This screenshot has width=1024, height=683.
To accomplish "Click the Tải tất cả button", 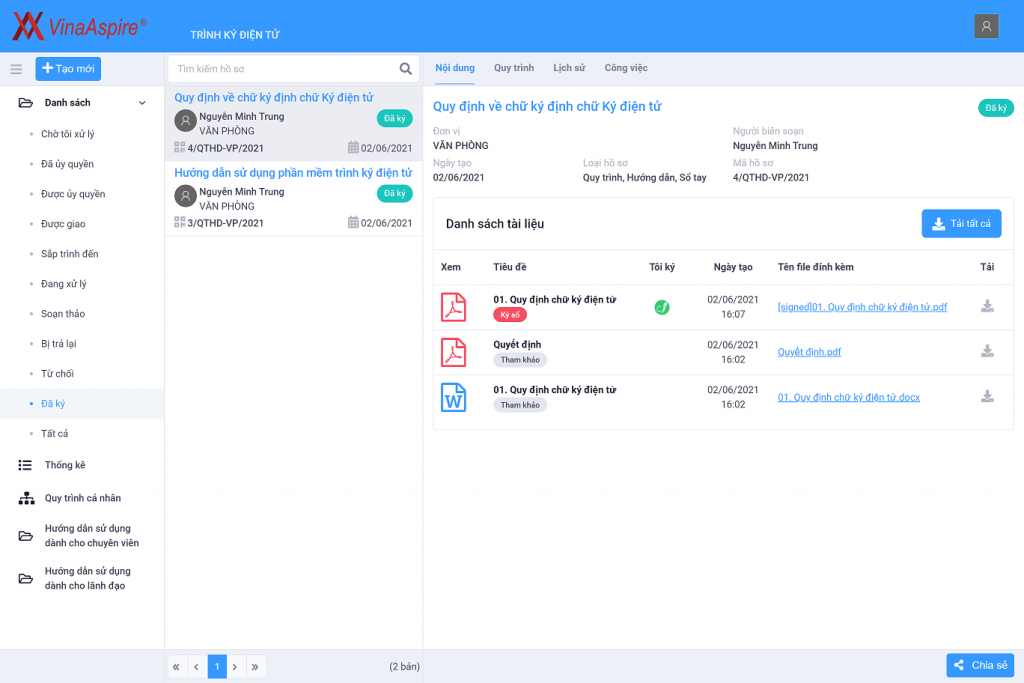I will pyautogui.click(x=961, y=224).
